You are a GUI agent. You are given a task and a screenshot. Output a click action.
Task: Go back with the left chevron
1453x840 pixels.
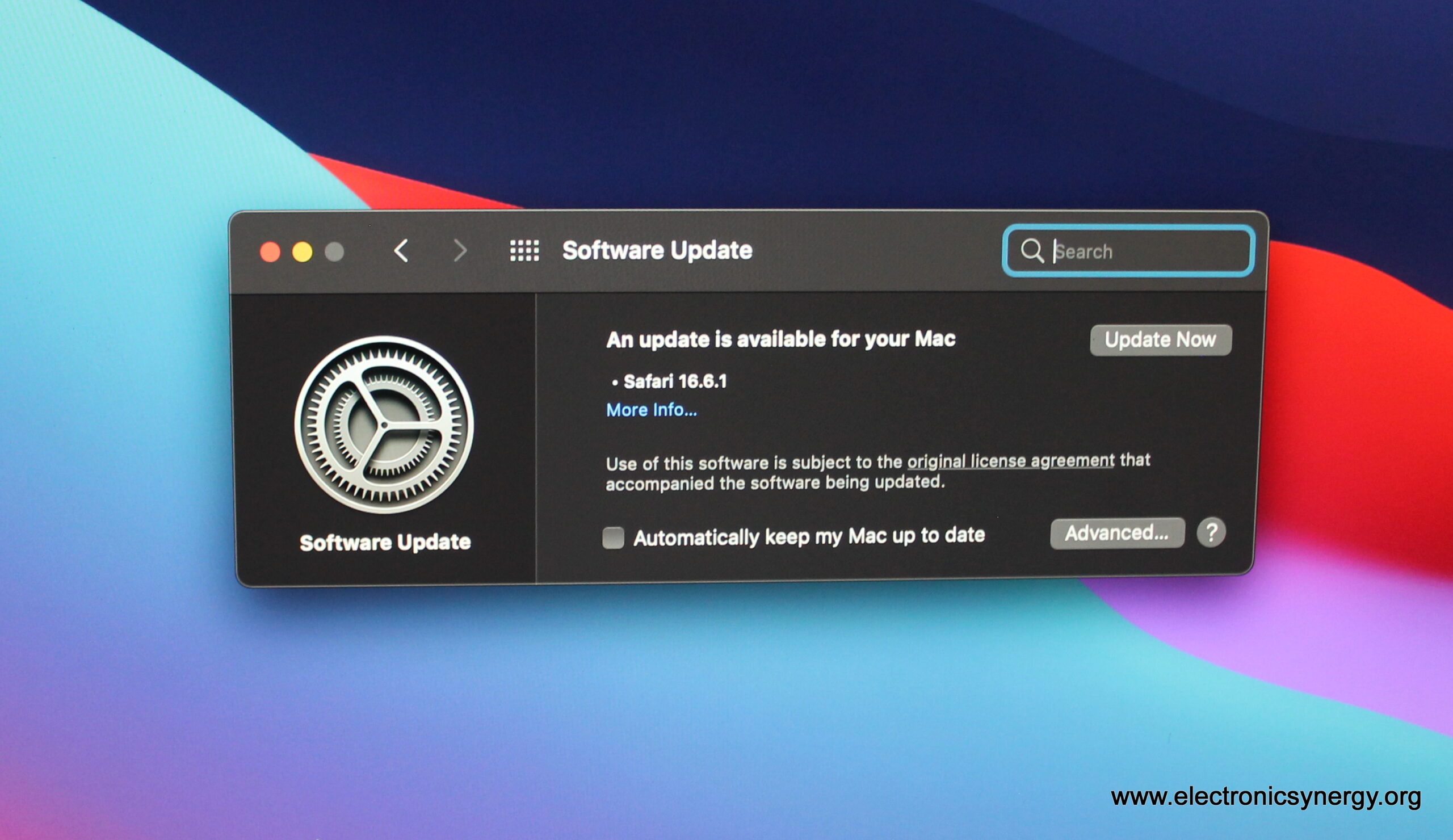401,251
